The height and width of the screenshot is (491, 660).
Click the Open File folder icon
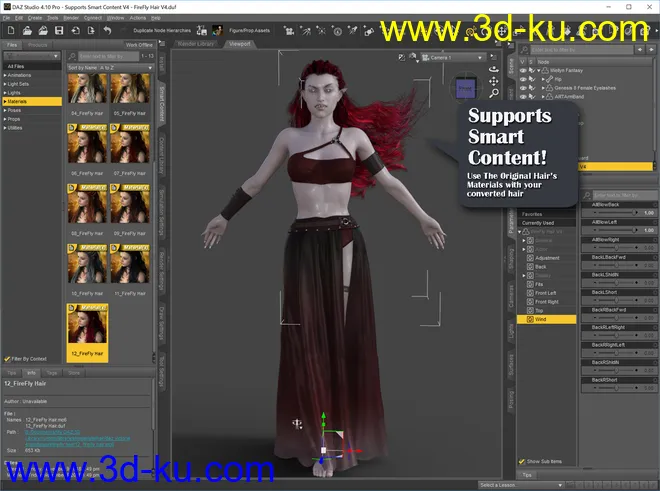(29, 30)
